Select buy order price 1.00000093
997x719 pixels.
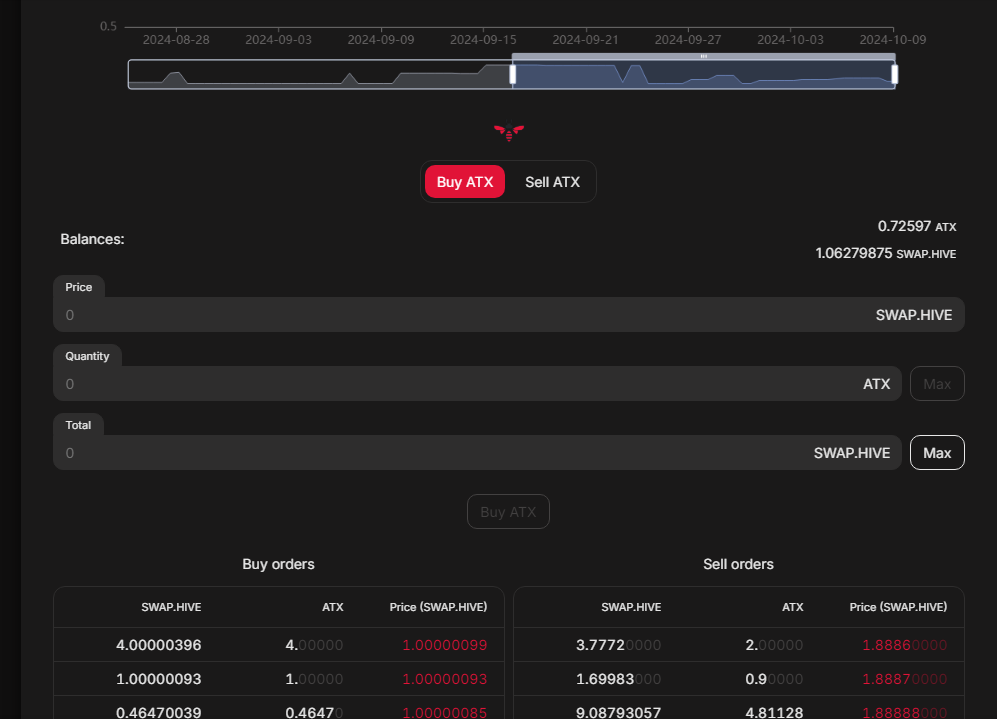tap(444, 679)
